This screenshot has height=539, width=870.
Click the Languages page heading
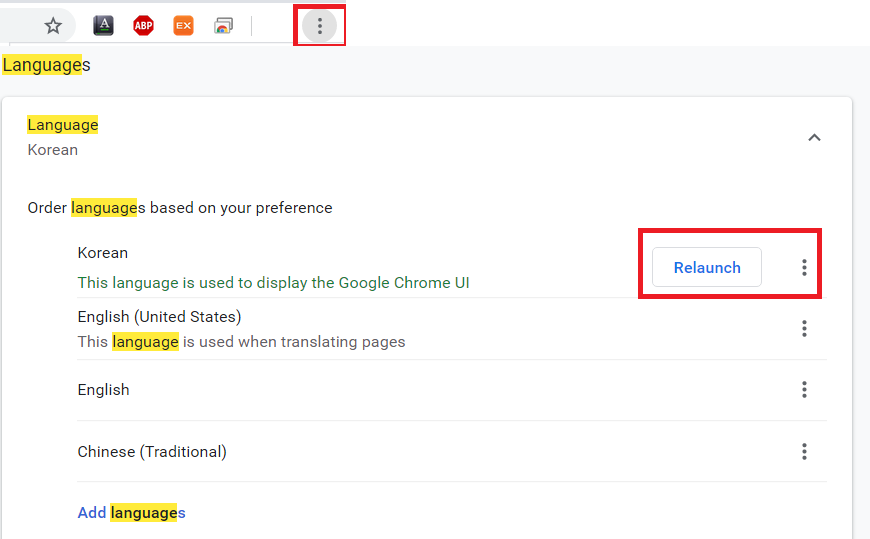point(46,65)
